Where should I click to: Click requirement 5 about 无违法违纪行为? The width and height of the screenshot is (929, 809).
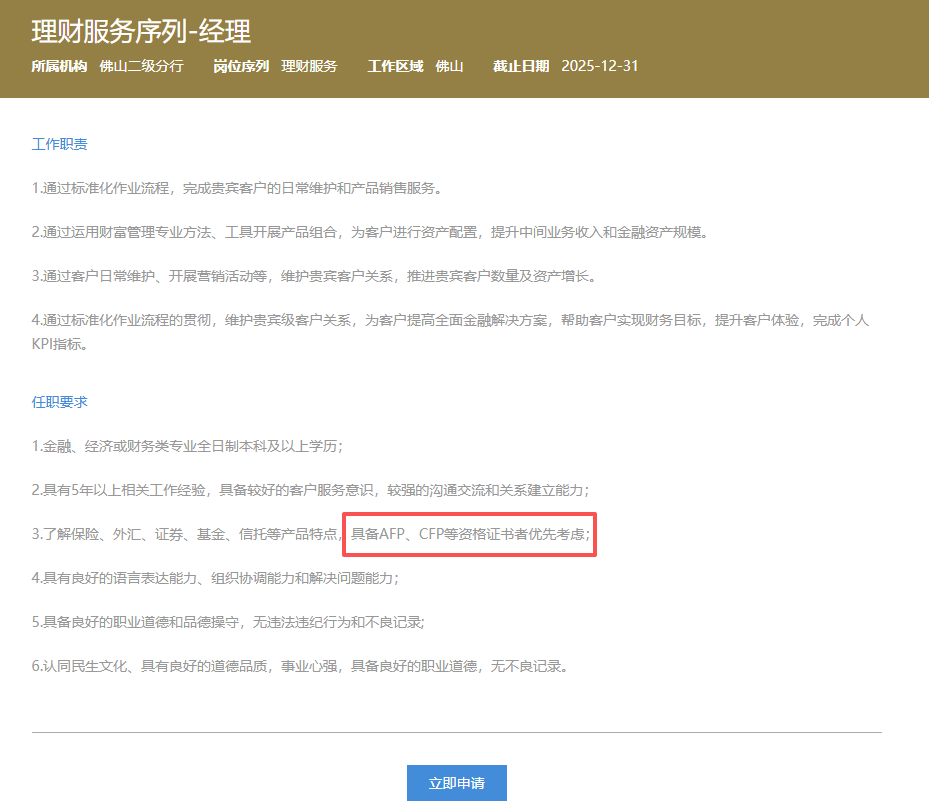[x=228, y=622]
